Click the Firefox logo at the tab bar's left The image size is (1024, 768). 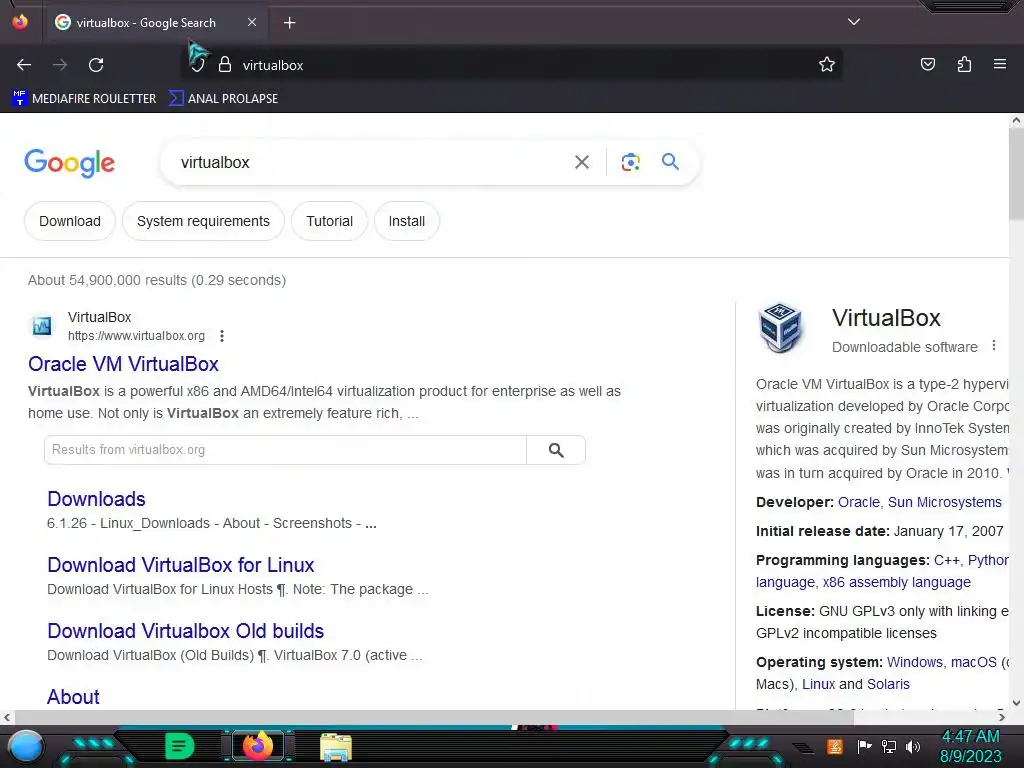[20, 22]
